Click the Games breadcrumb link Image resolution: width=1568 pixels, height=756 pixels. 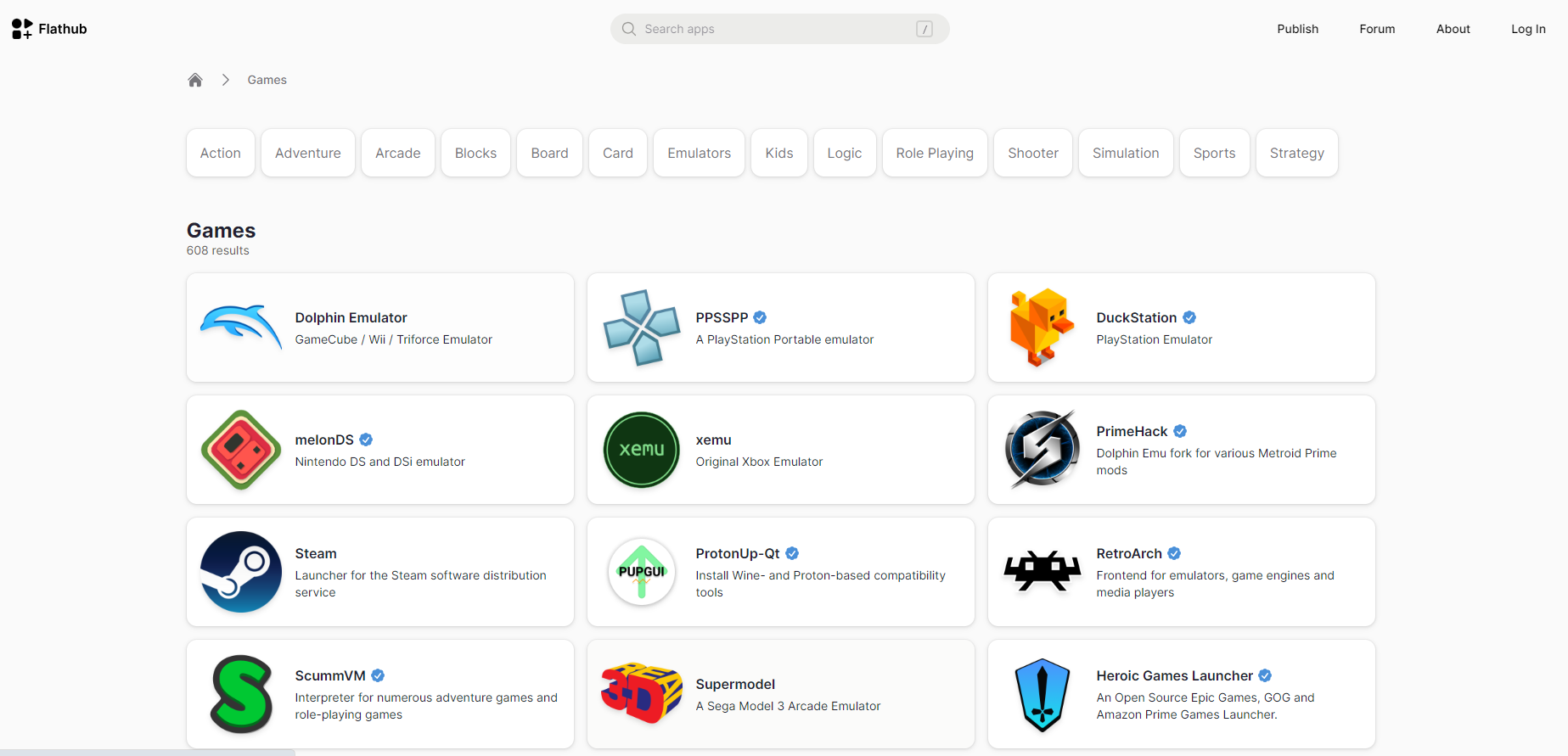267,80
